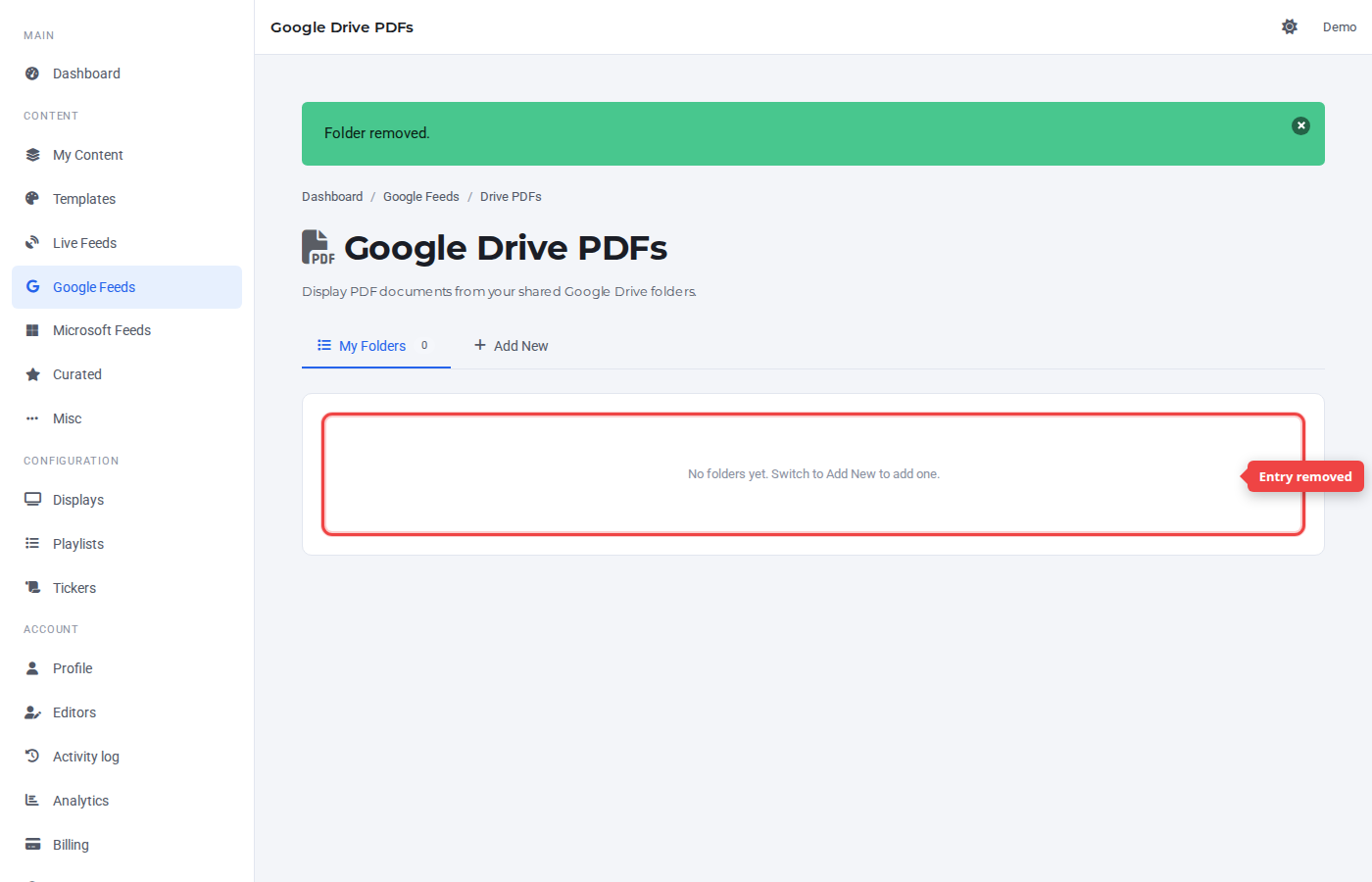Screen dimensions: 1372x882
Task: Open Playlists via its list icon
Action: pyautogui.click(x=32, y=544)
